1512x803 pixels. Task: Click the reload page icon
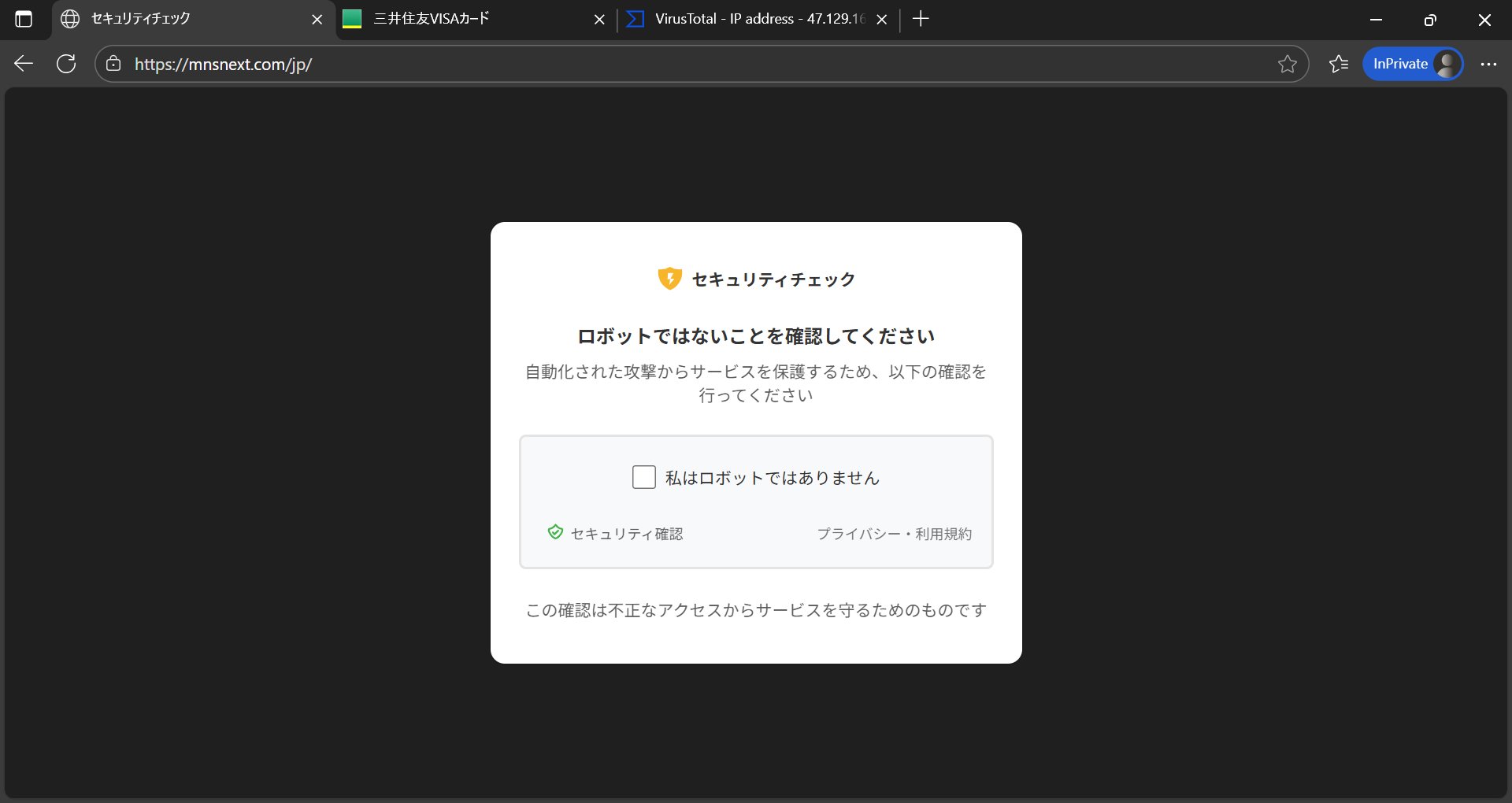pos(66,64)
